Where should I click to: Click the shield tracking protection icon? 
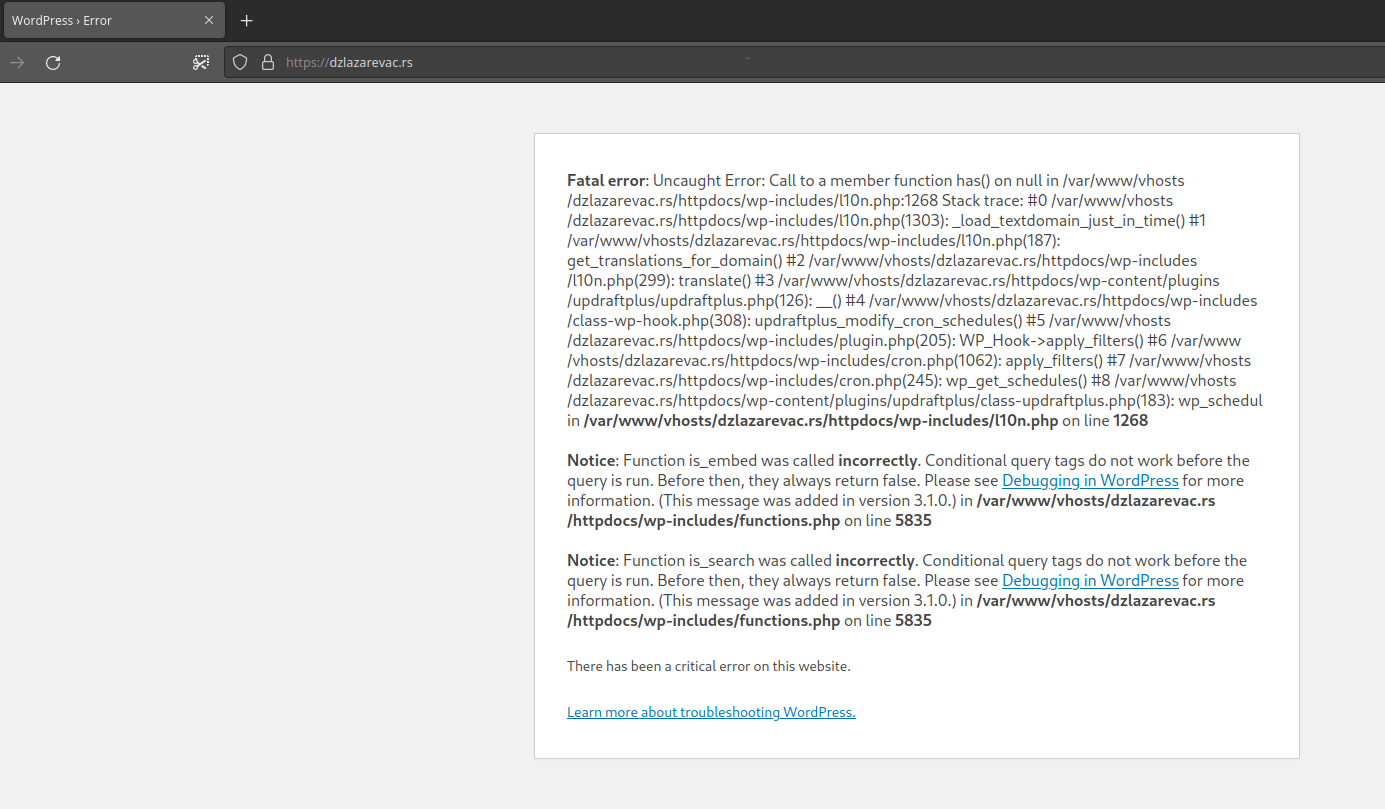[x=240, y=62]
